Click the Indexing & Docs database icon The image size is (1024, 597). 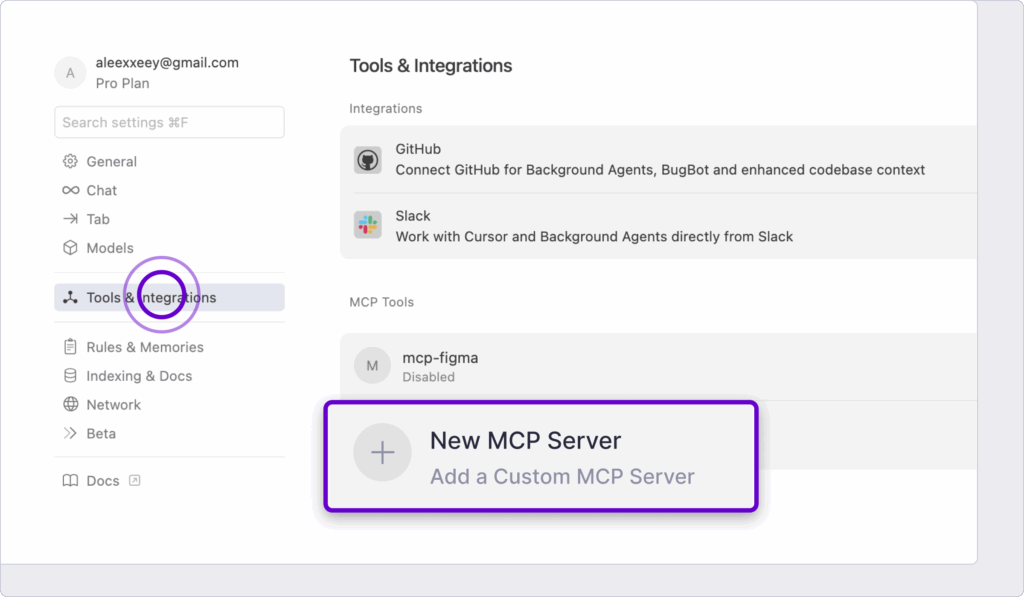click(70, 376)
